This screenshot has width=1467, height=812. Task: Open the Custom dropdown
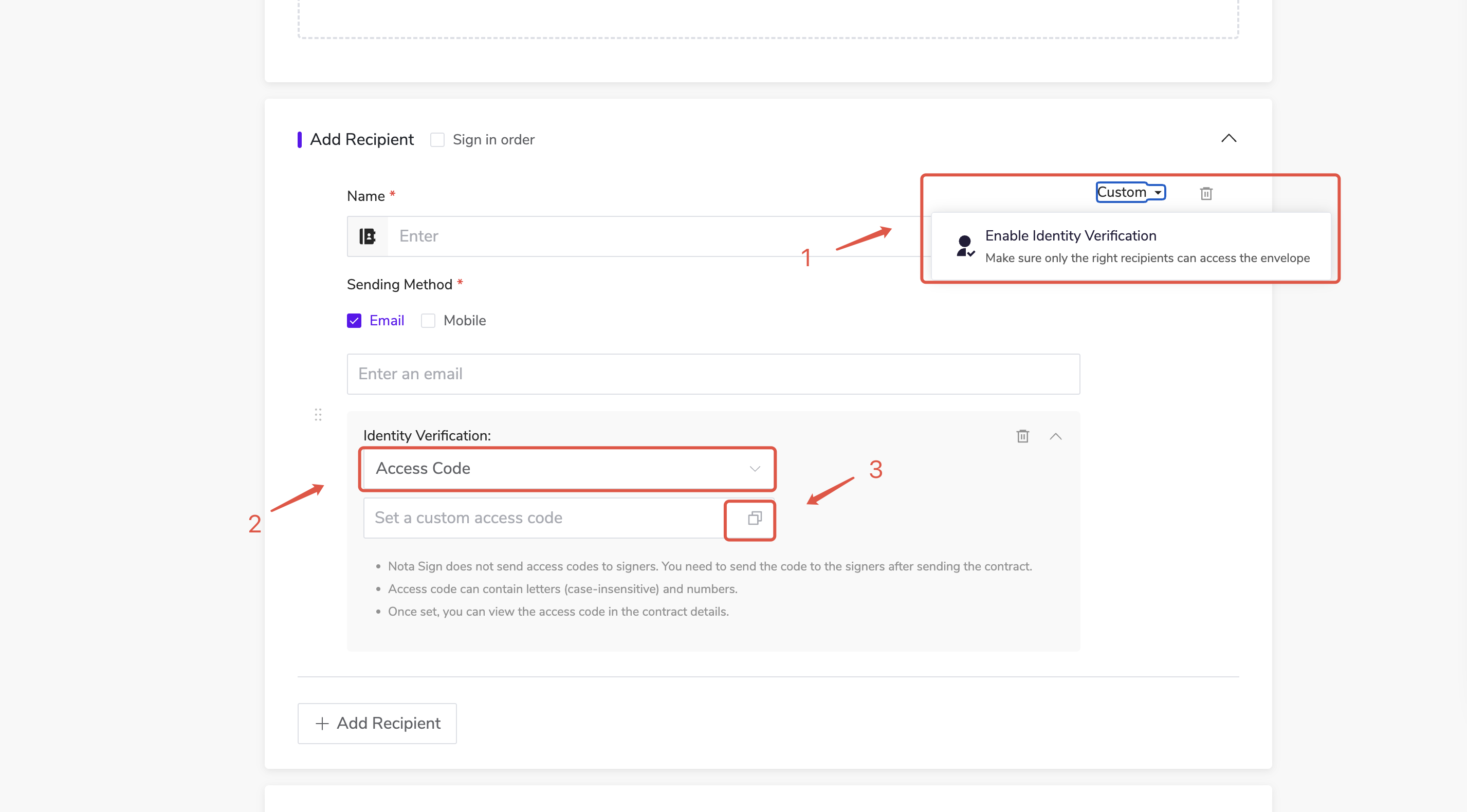click(x=1130, y=193)
